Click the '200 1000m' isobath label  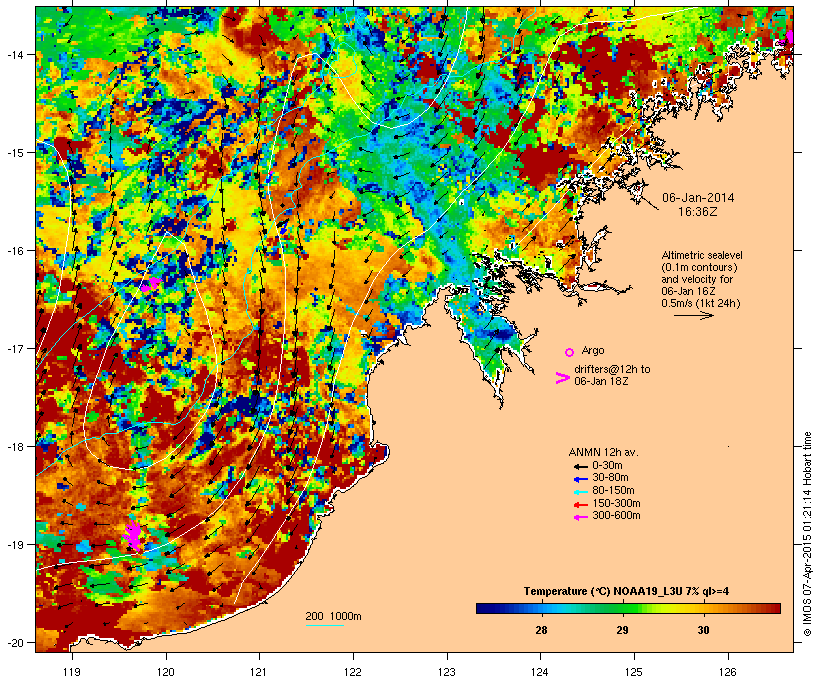coord(333,616)
